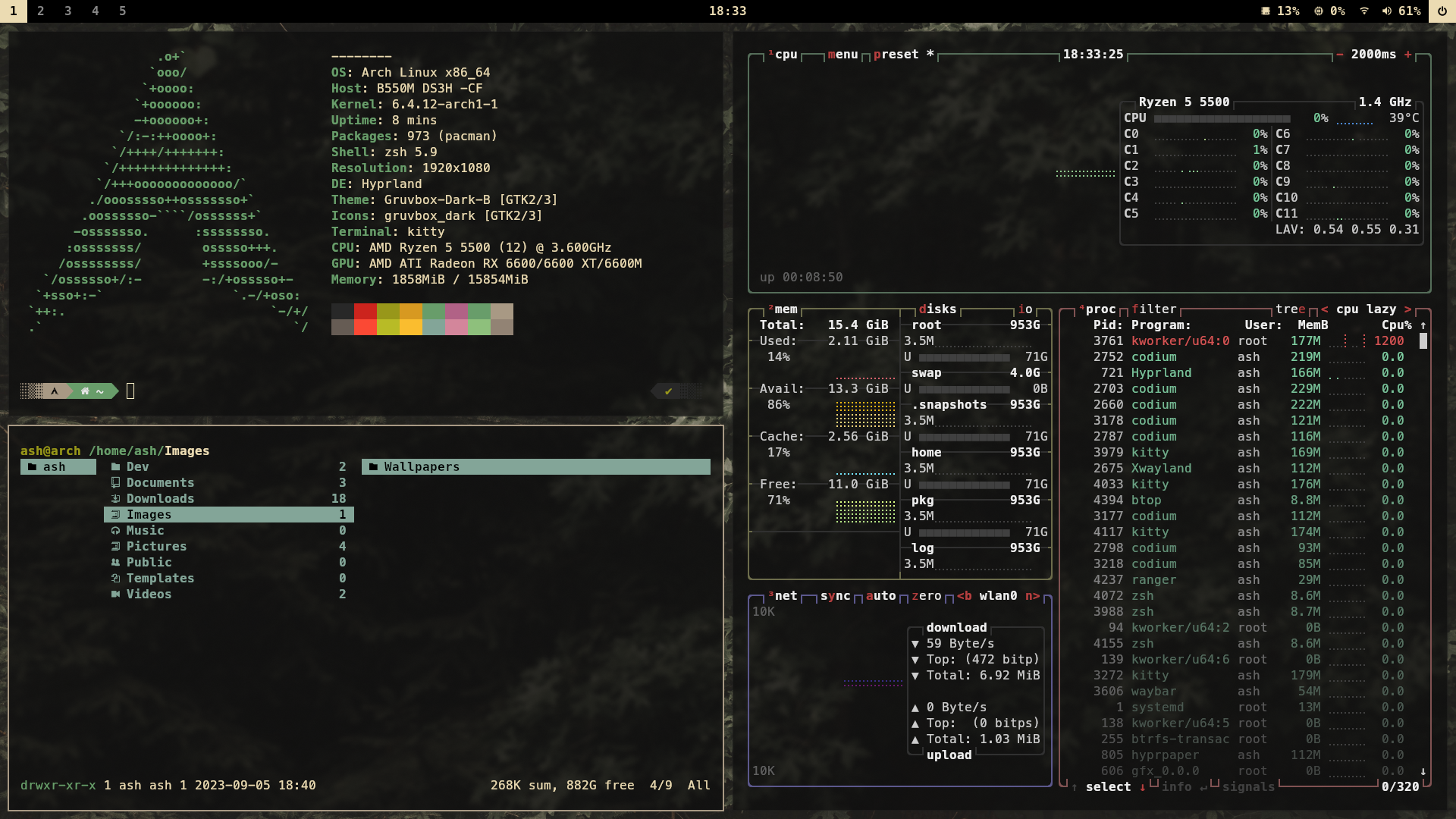Click the 18:33 clock in the top bar
Viewport: 1456px width, 819px height.
pyautogui.click(x=727, y=11)
